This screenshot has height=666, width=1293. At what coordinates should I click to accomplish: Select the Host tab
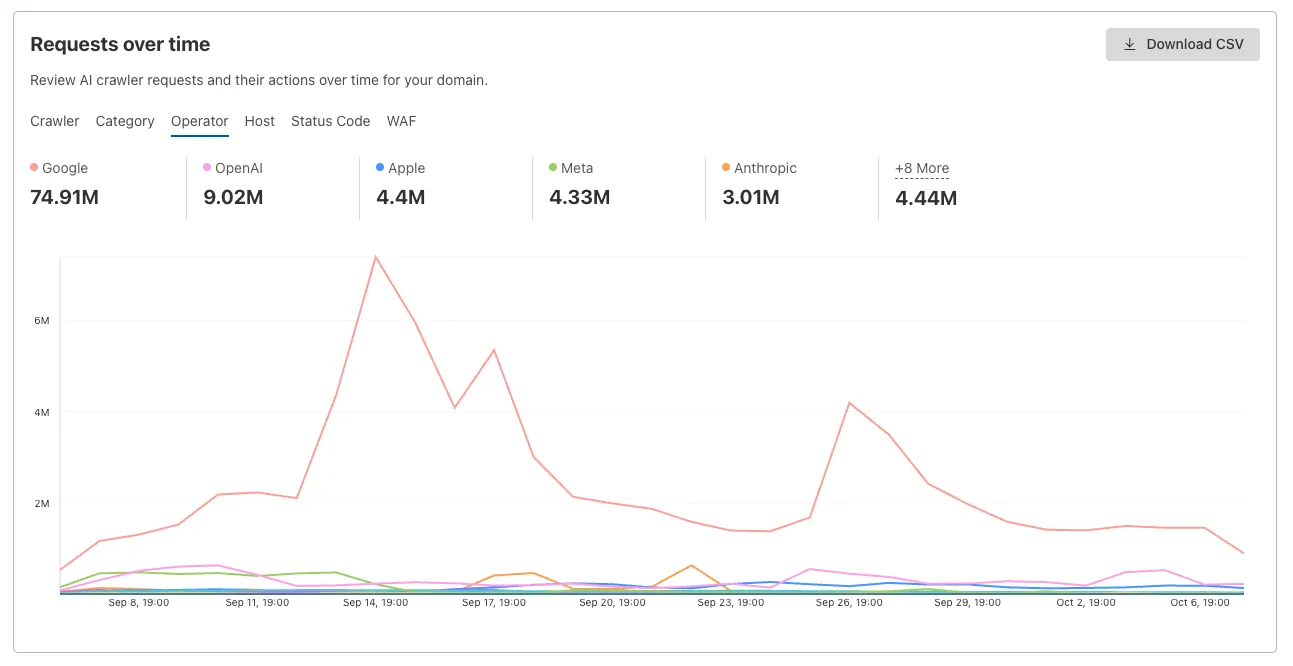click(x=259, y=121)
